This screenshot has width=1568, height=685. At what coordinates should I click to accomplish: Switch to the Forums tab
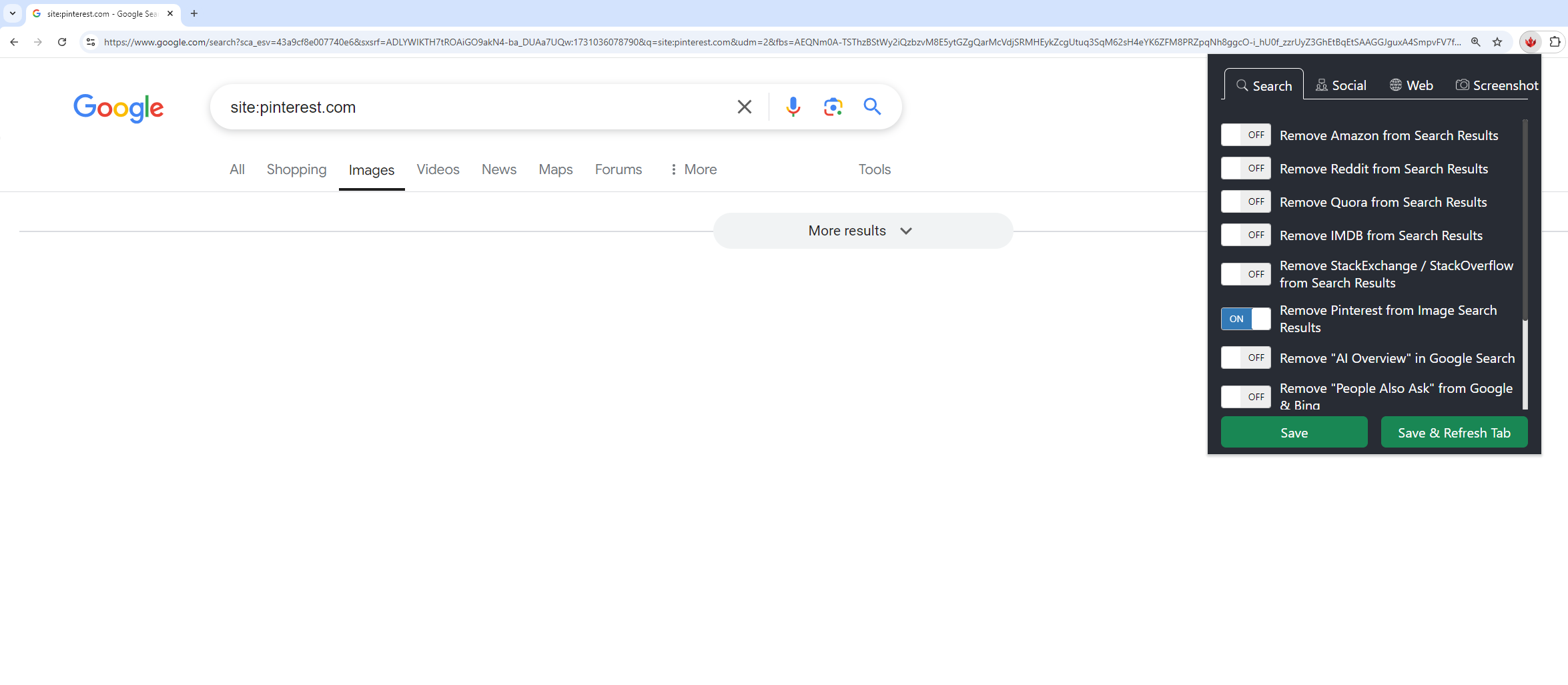click(x=619, y=169)
